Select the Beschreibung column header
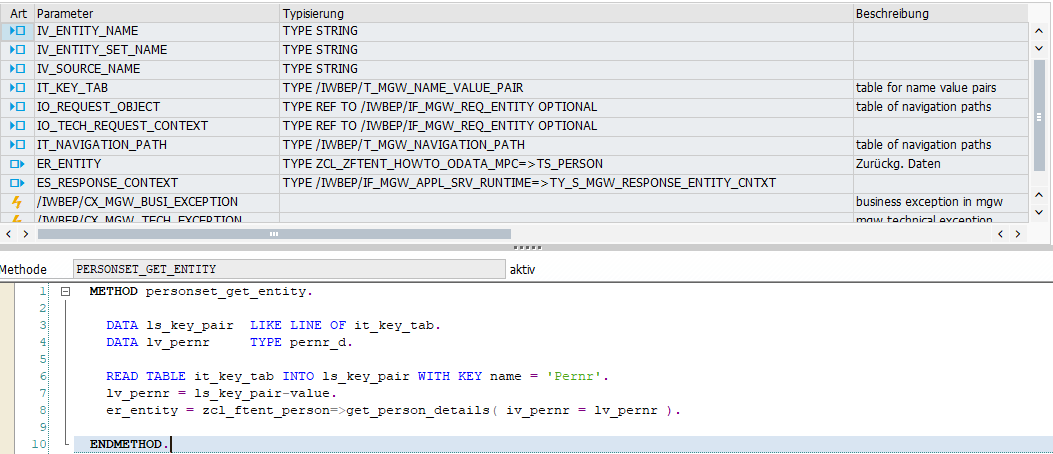 click(x=940, y=13)
